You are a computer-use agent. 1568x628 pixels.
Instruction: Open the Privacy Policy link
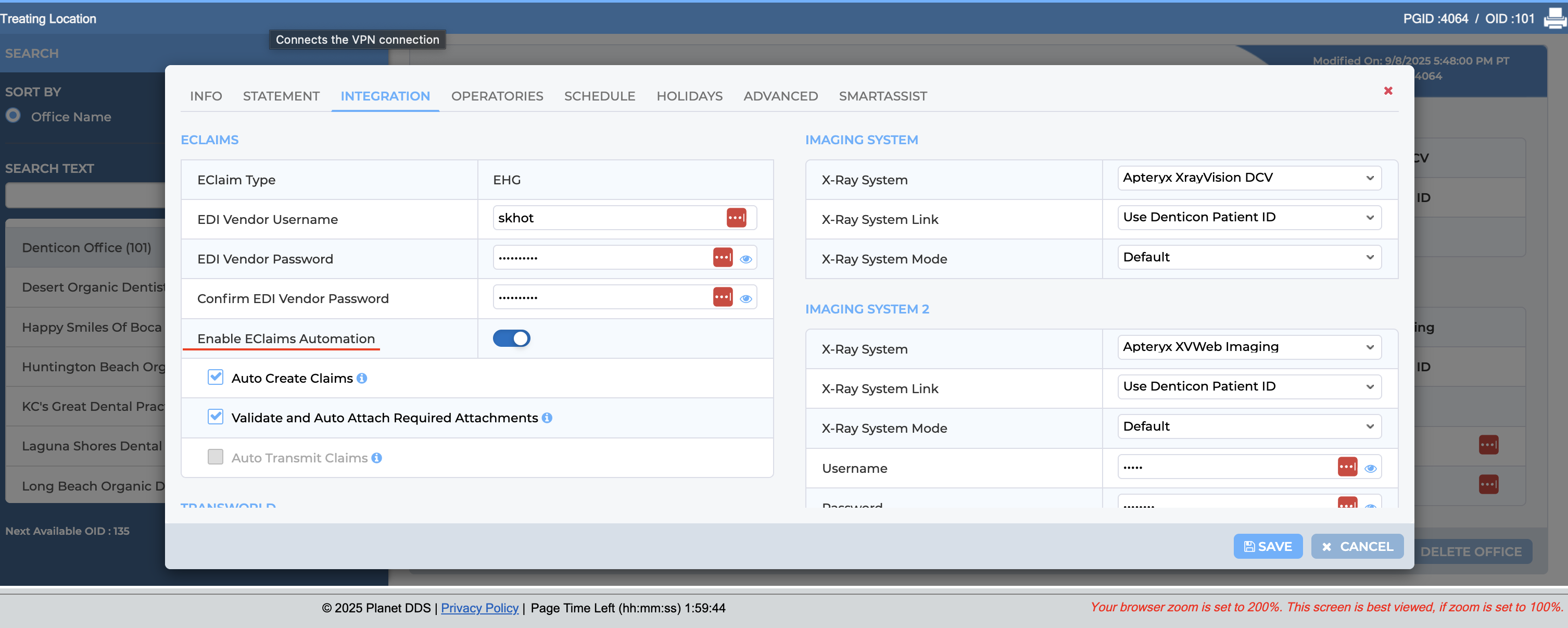tap(479, 608)
